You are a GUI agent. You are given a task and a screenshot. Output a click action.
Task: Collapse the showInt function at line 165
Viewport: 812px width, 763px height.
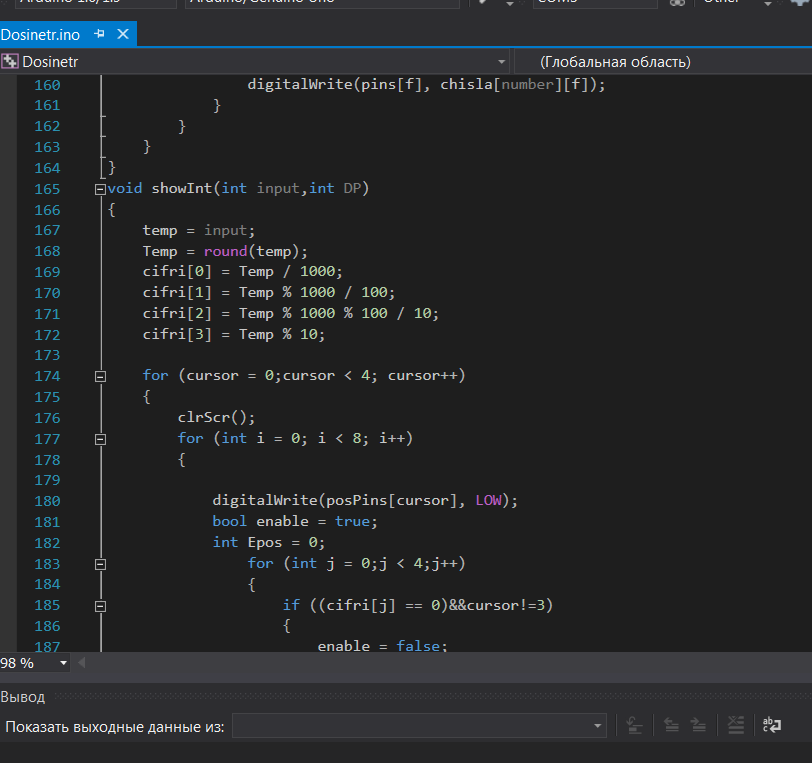100,189
